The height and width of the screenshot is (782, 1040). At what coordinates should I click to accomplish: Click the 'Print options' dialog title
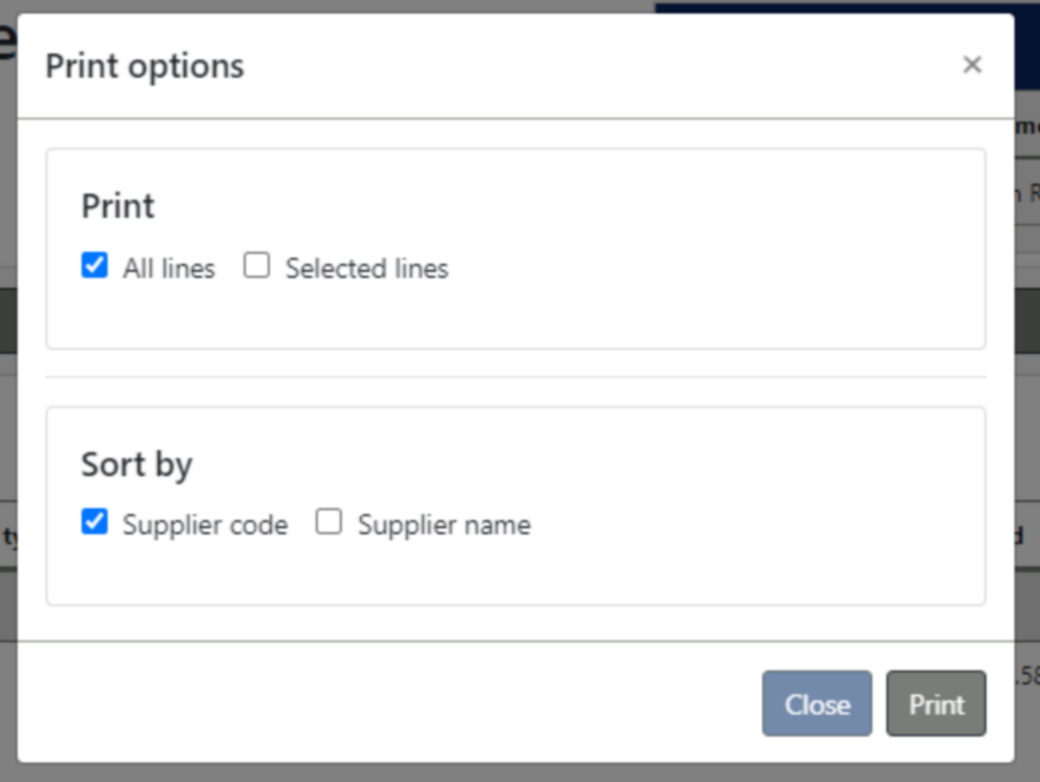pyautogui.click(x=145, y=66)
